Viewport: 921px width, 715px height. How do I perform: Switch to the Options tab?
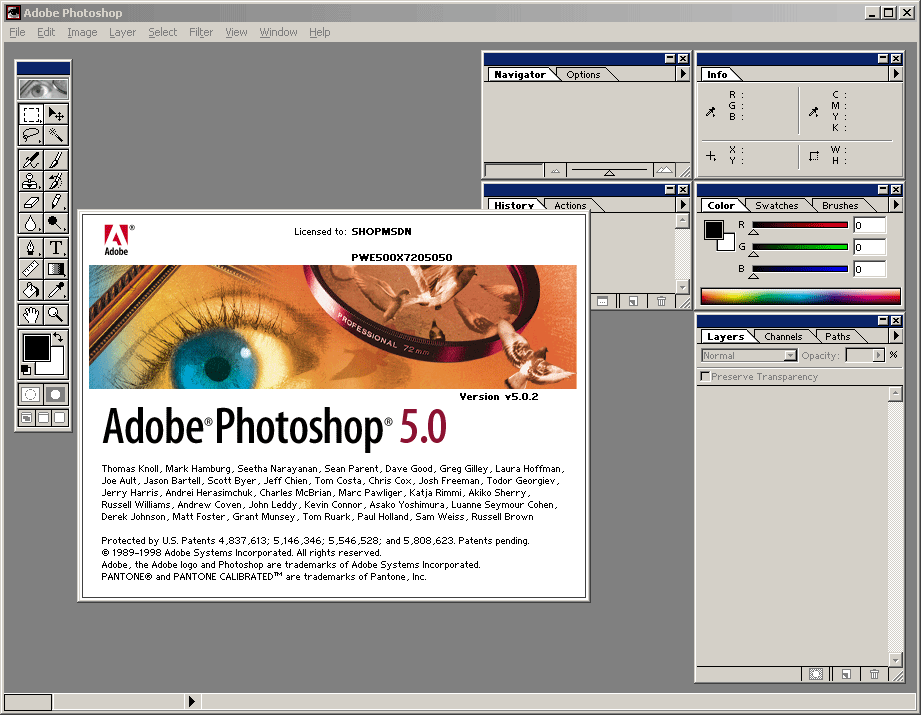pyautogui.click(x=583, y=75)
